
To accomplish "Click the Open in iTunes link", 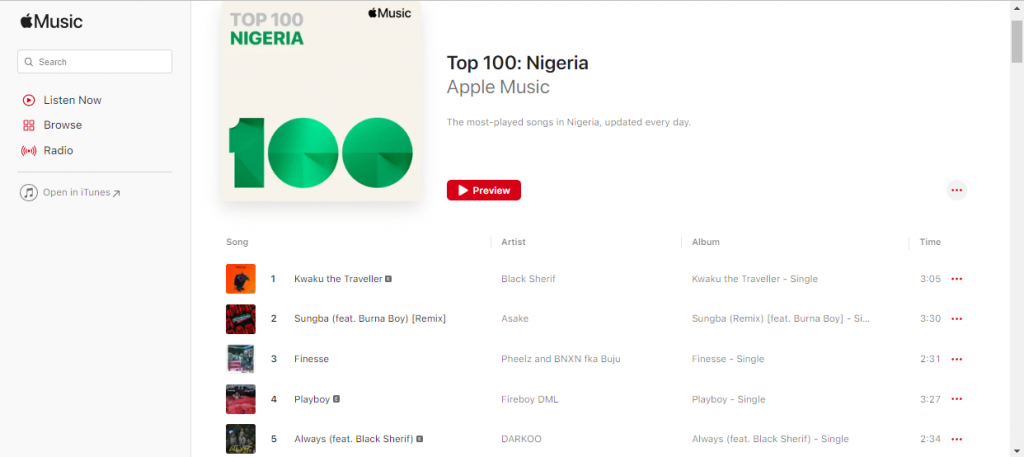I will point(76,192).
